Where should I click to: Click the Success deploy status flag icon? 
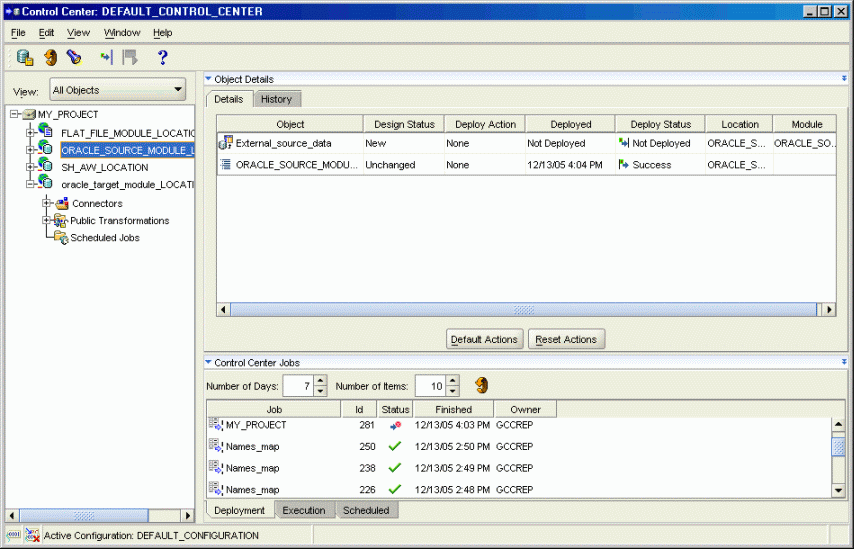coord(624,164)
